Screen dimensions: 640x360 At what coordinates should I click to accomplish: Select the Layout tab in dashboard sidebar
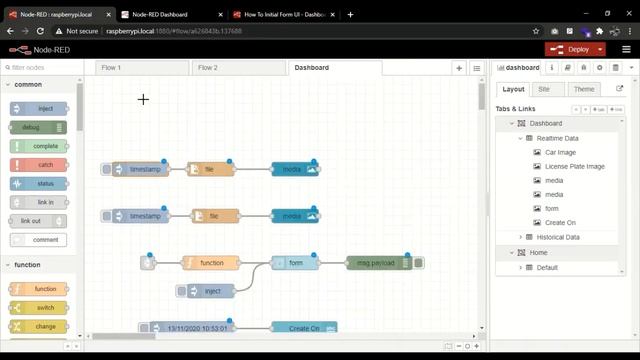513,89
